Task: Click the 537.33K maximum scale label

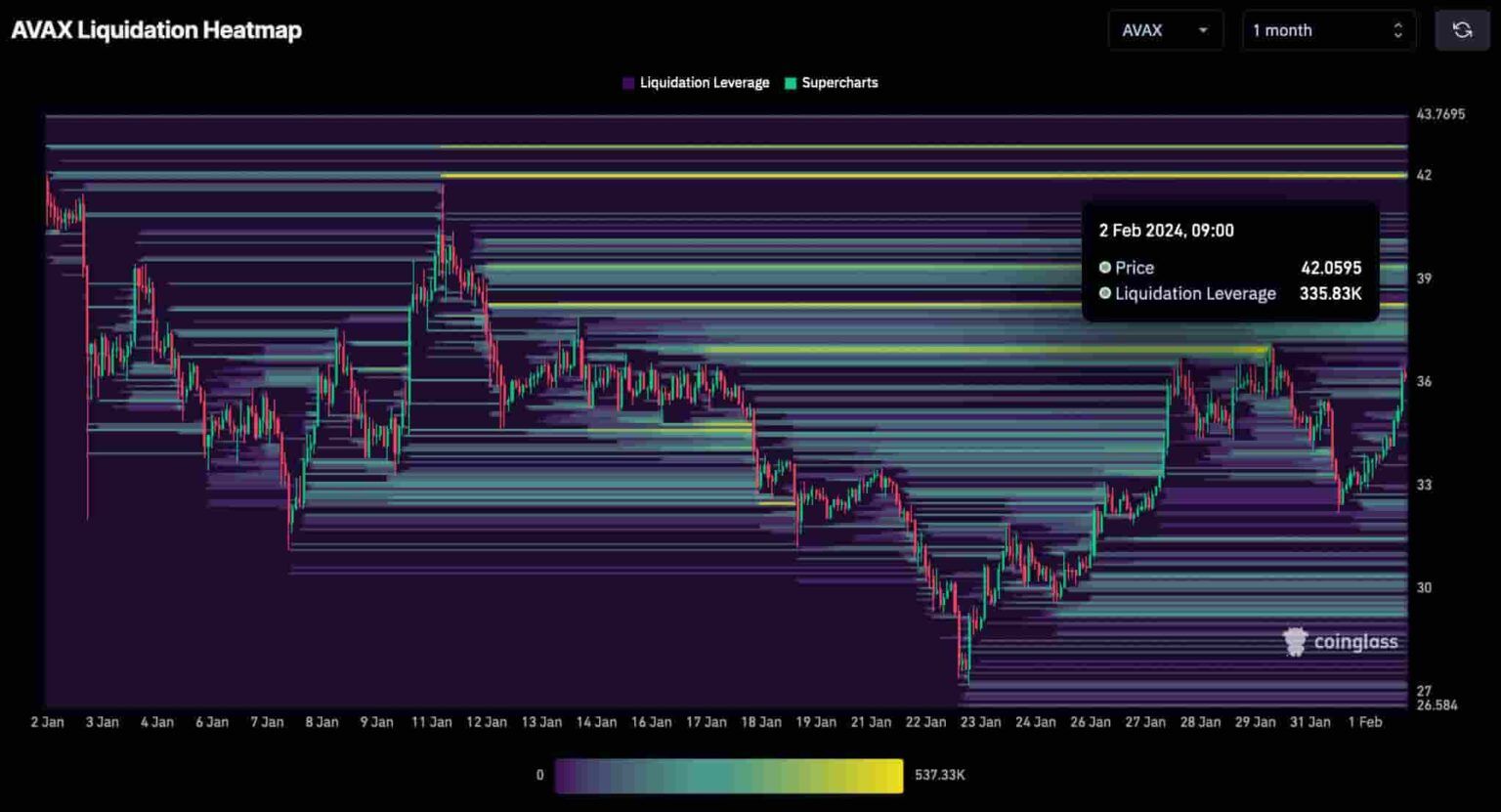Action: pyautogui.click(x=939, y=775)
